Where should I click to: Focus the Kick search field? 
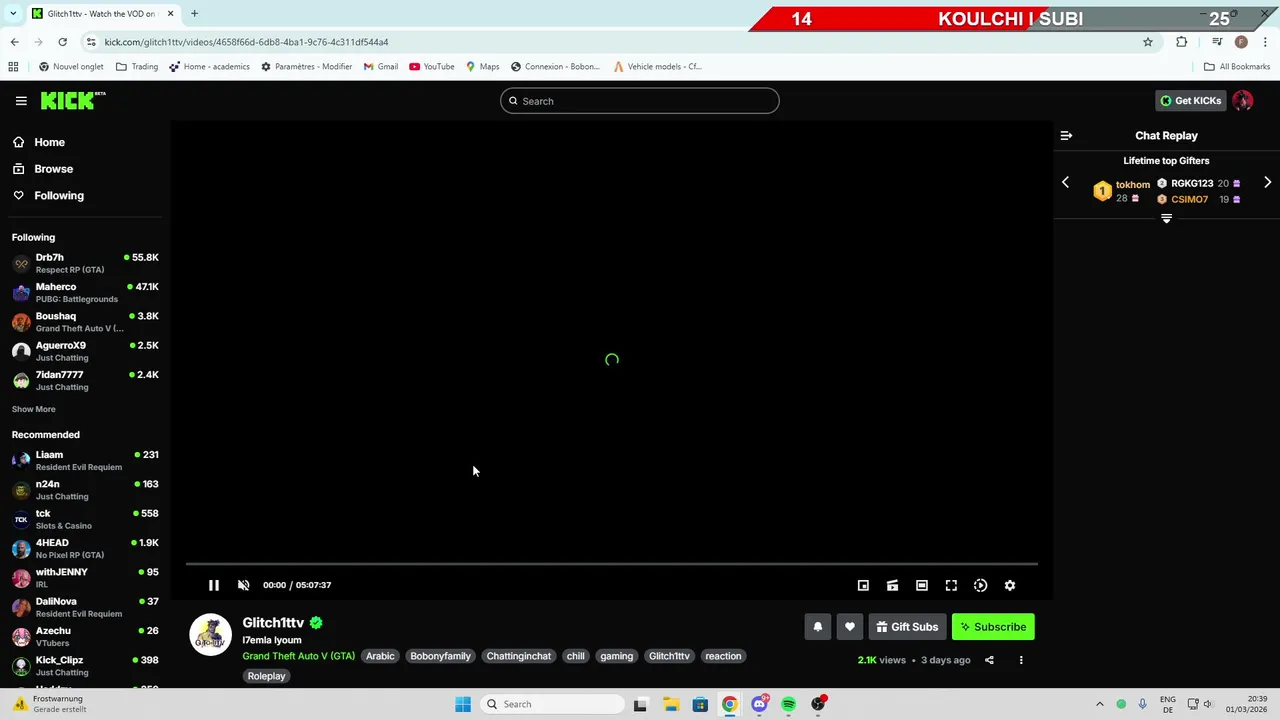[640, 101]
